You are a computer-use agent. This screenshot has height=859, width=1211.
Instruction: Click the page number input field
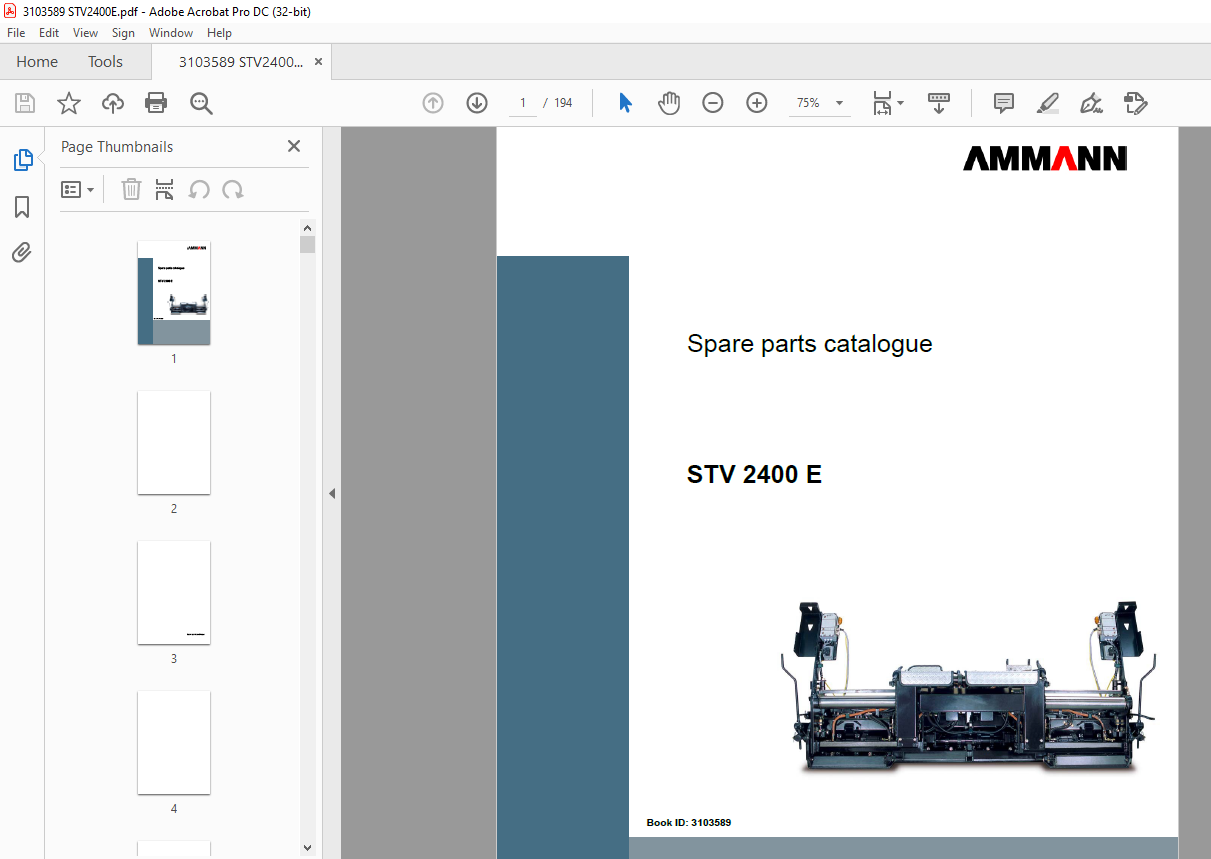[x=523, y=103]
